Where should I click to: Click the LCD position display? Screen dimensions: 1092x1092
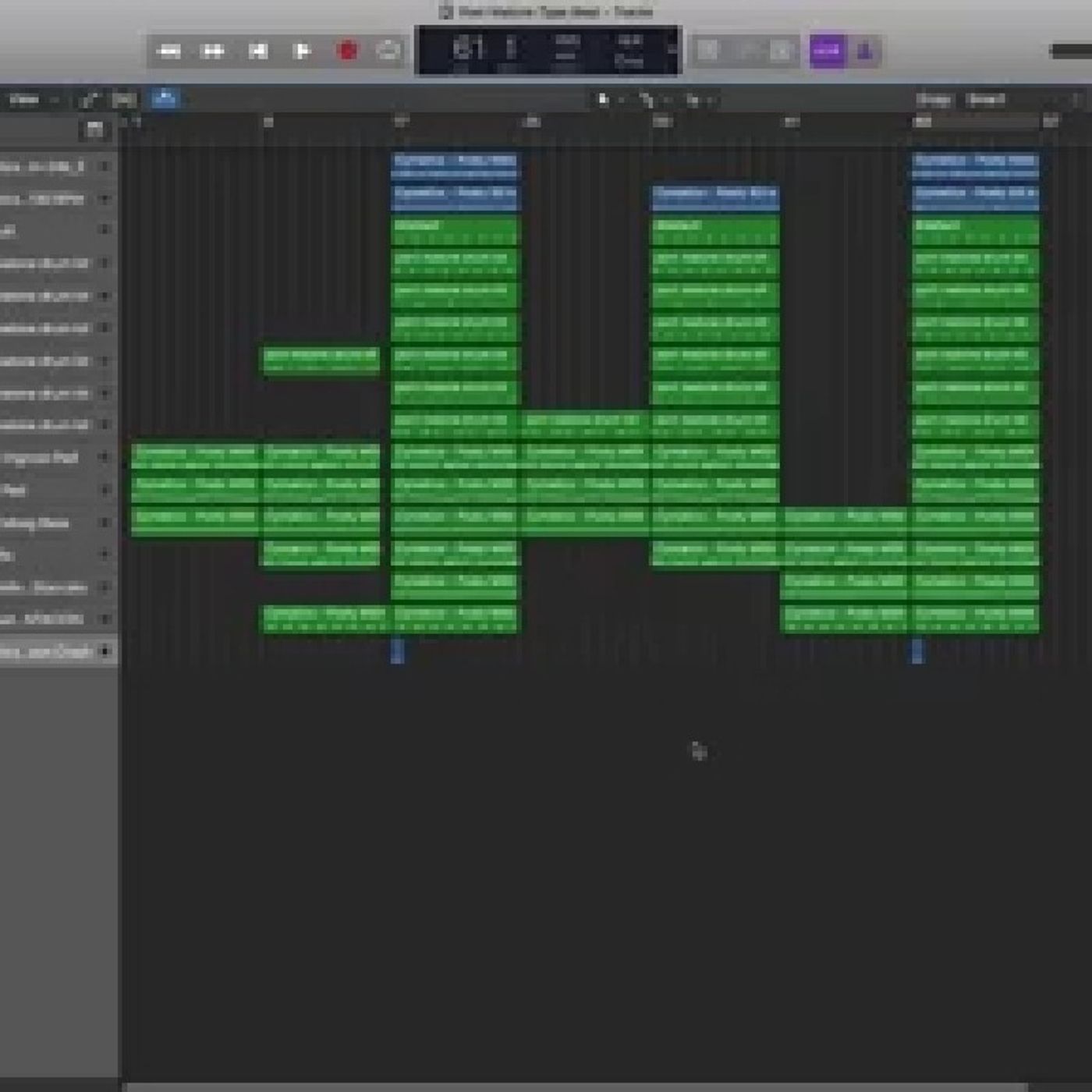[548, 51]
